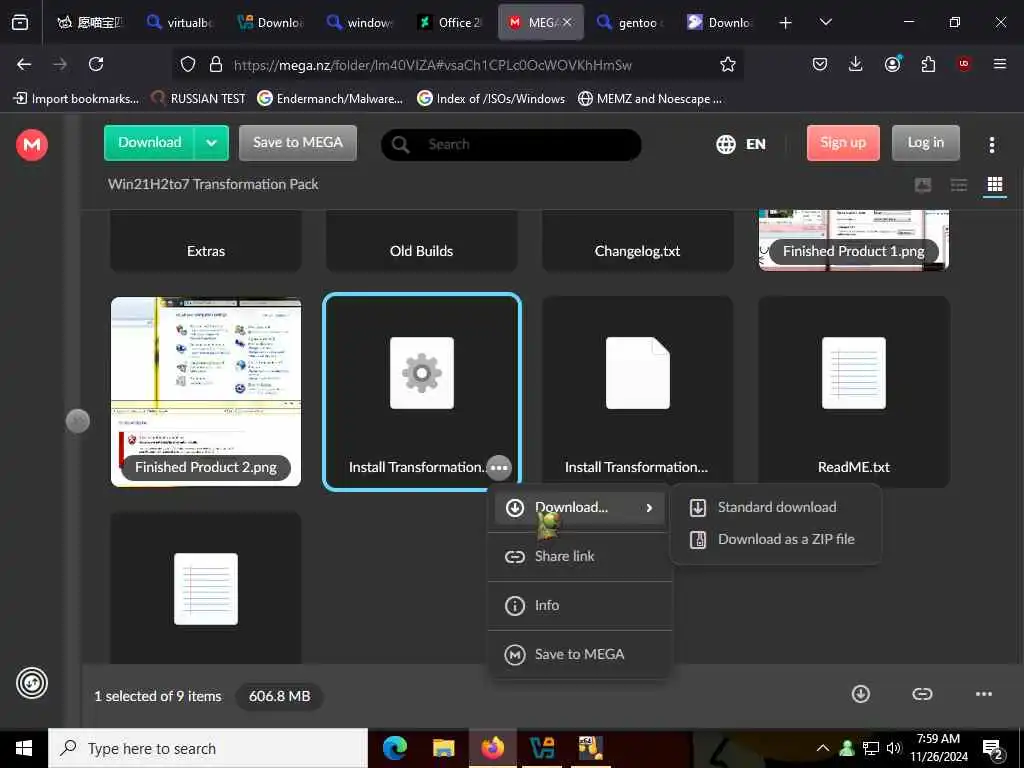This screenshot has width=1024, height=768.
Task: Open the EN language selector
Action: click(741, 144)
